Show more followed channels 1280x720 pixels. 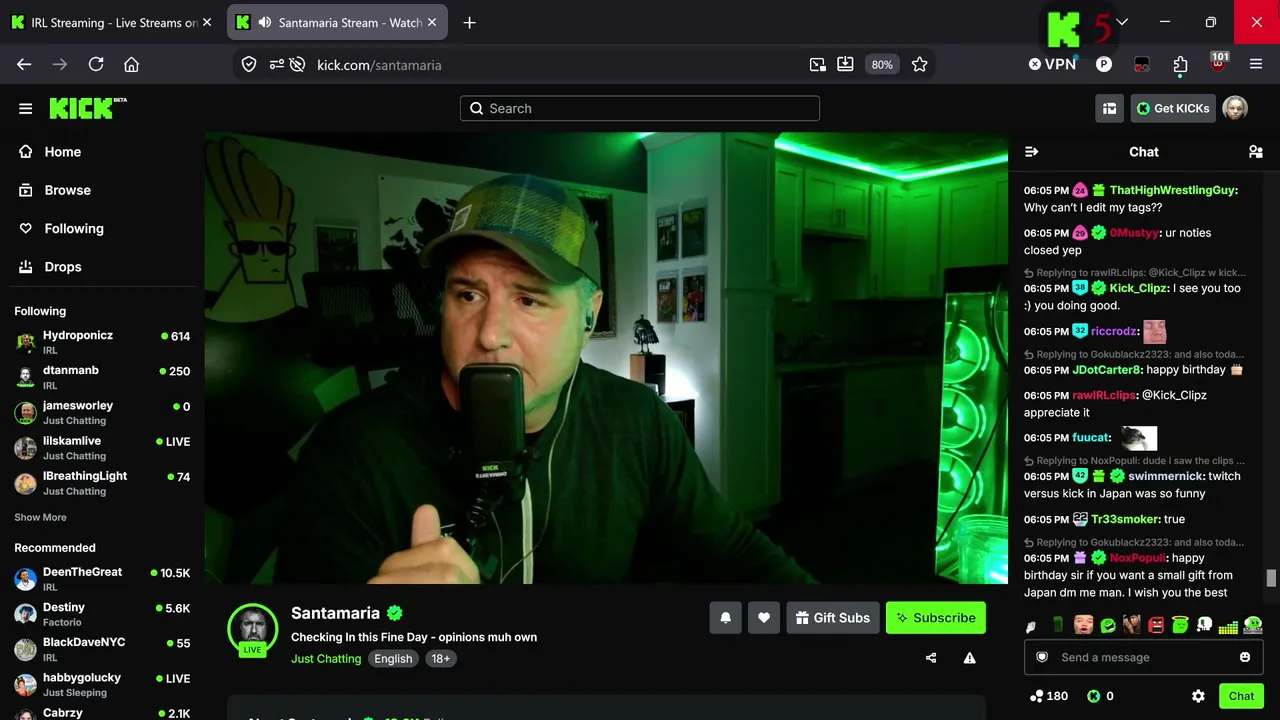click(40, 517)
